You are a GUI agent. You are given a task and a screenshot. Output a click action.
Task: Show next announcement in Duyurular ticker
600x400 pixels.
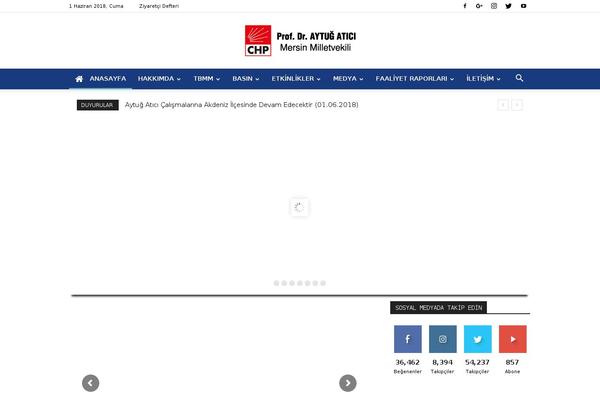[517, 105]
